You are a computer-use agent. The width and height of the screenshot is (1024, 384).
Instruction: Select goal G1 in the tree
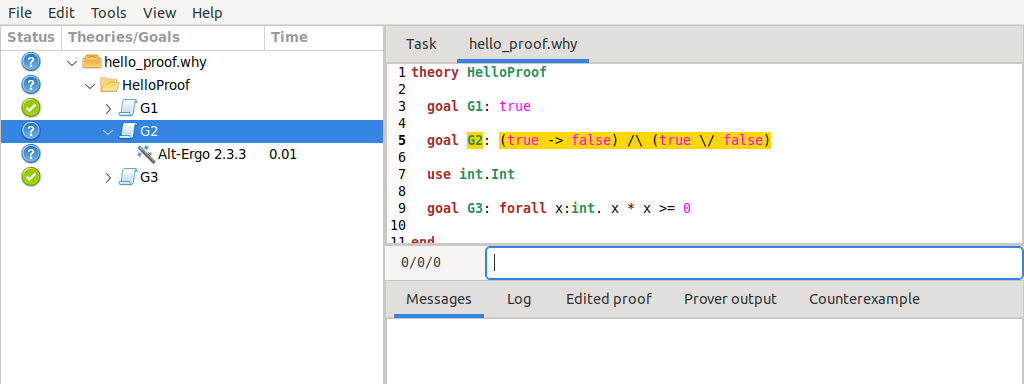click(x=191, y=108)
